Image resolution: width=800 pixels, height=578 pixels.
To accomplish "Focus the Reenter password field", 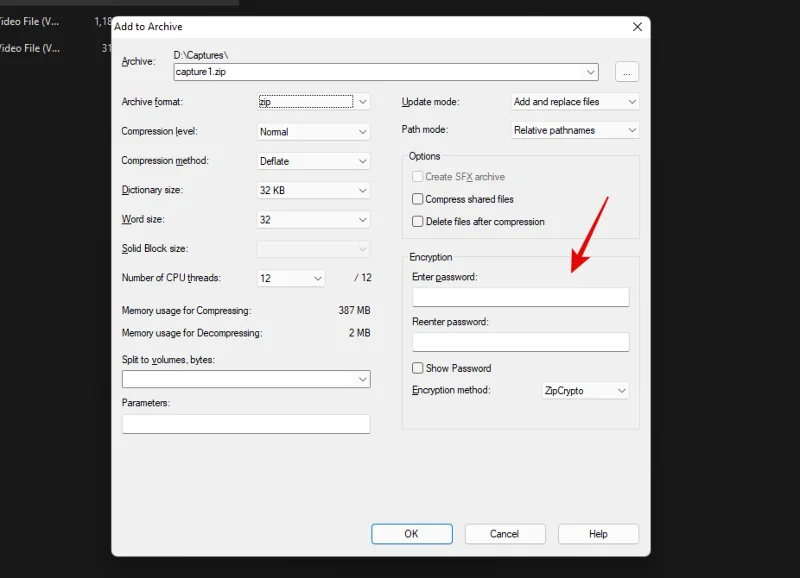I will point(520,342).
